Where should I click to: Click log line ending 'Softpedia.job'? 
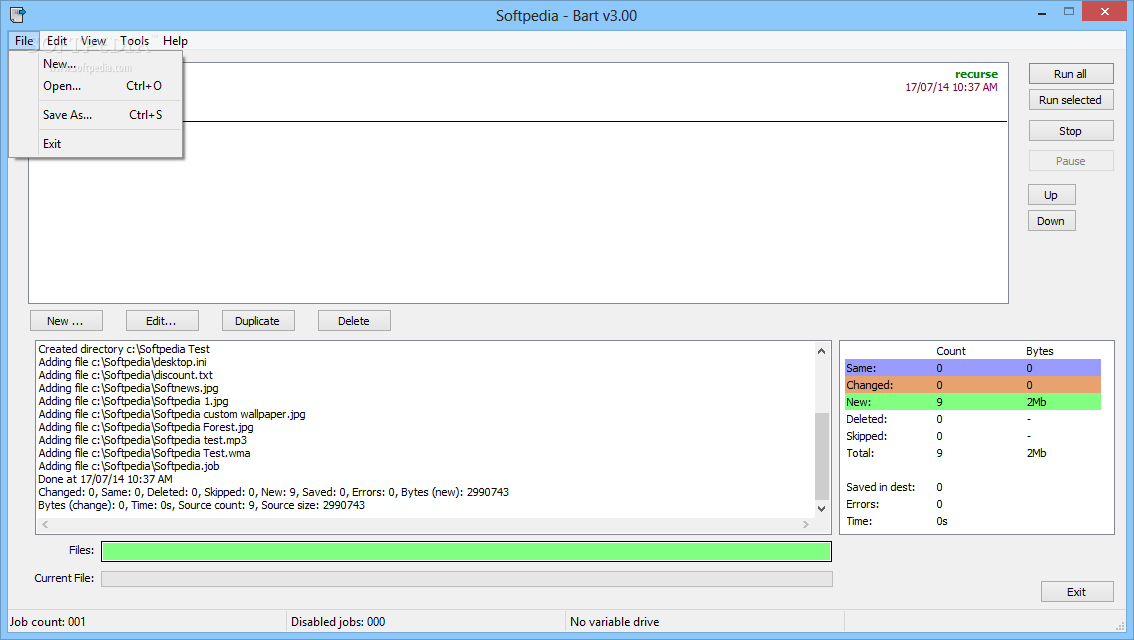129,466
